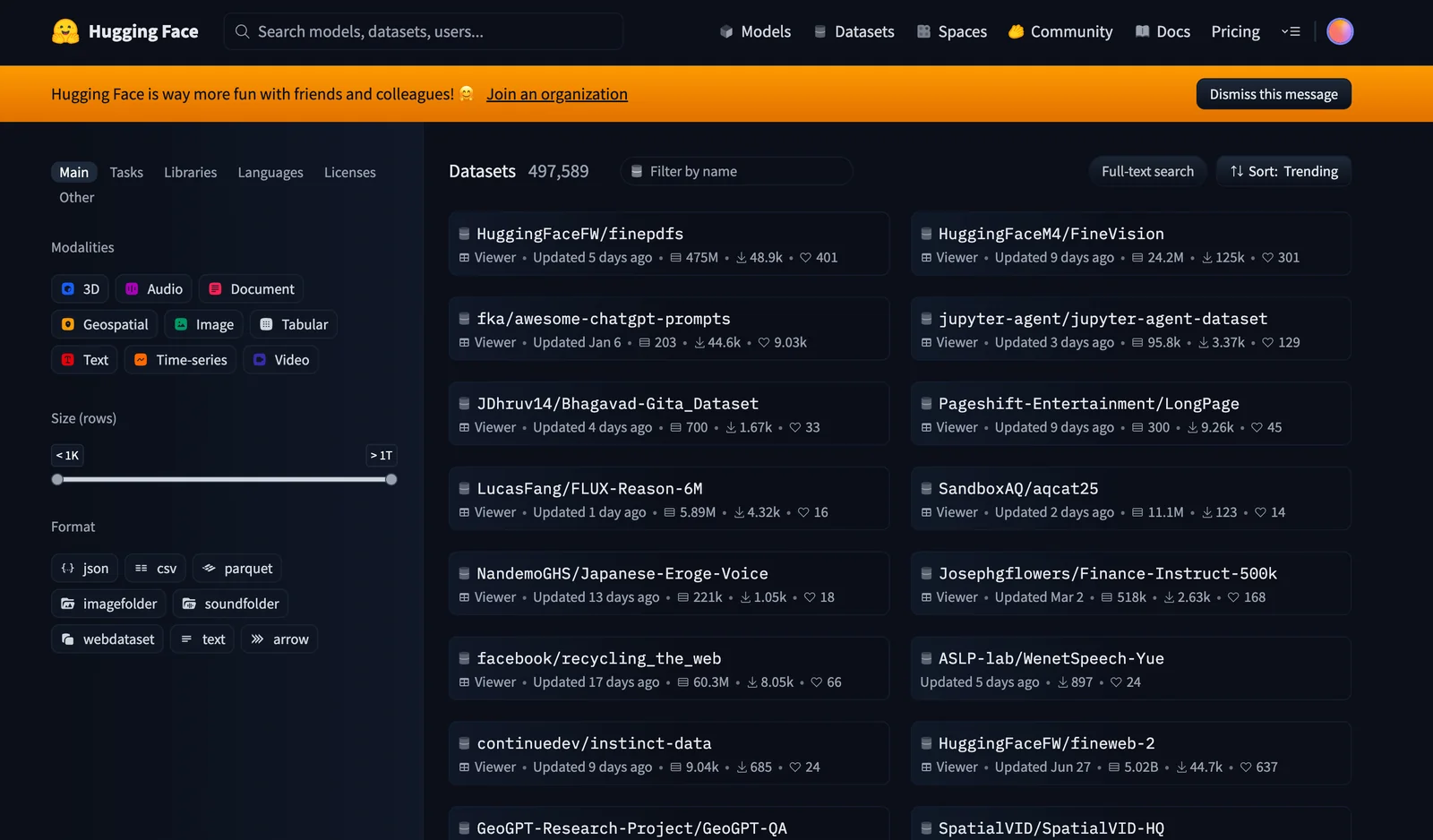1433x840 pixels.
Task: Open the more-options list icon in navbar
Action: click(1291, 31)
